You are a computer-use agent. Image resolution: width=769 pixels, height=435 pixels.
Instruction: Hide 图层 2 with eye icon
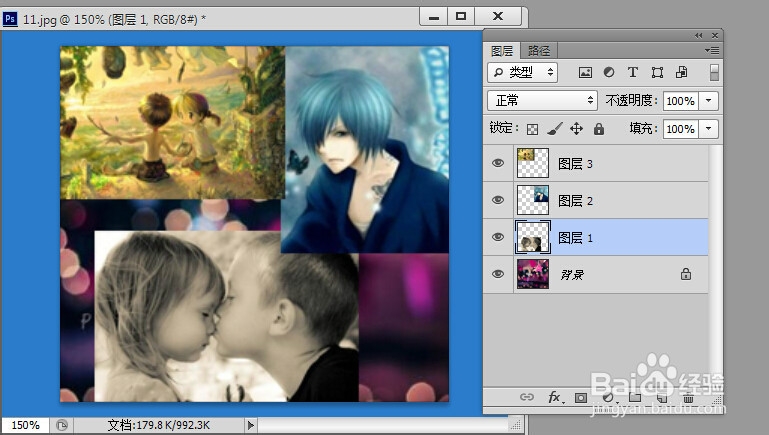[498, 200]
